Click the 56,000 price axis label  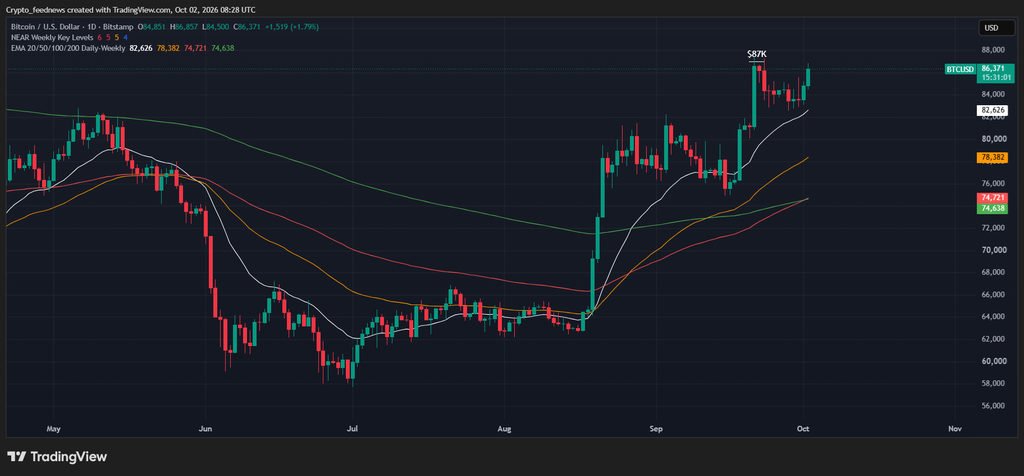coord(992,406)
